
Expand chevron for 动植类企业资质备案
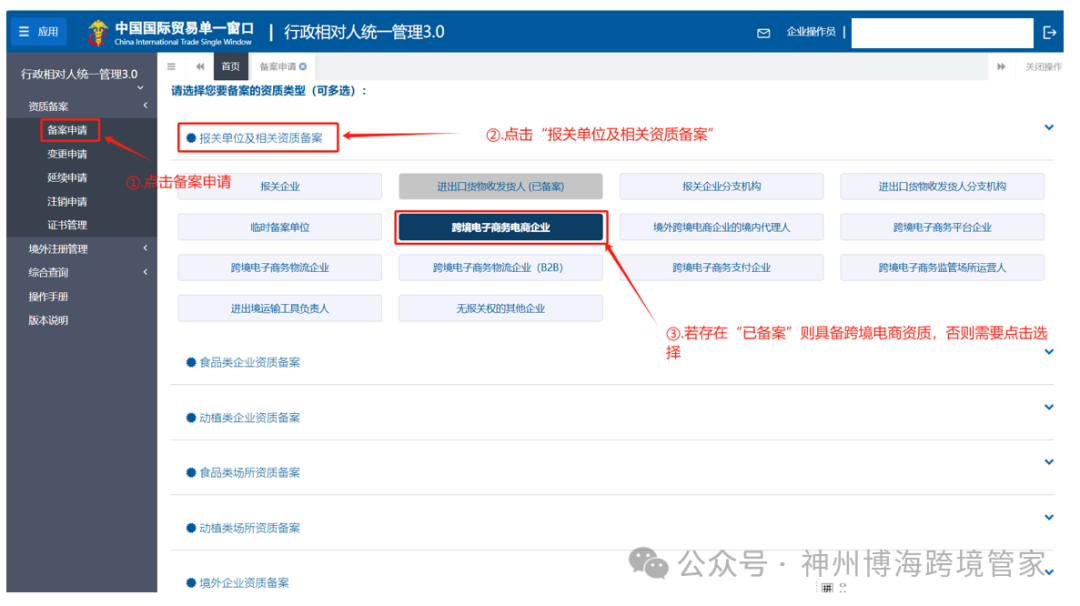1048,407
